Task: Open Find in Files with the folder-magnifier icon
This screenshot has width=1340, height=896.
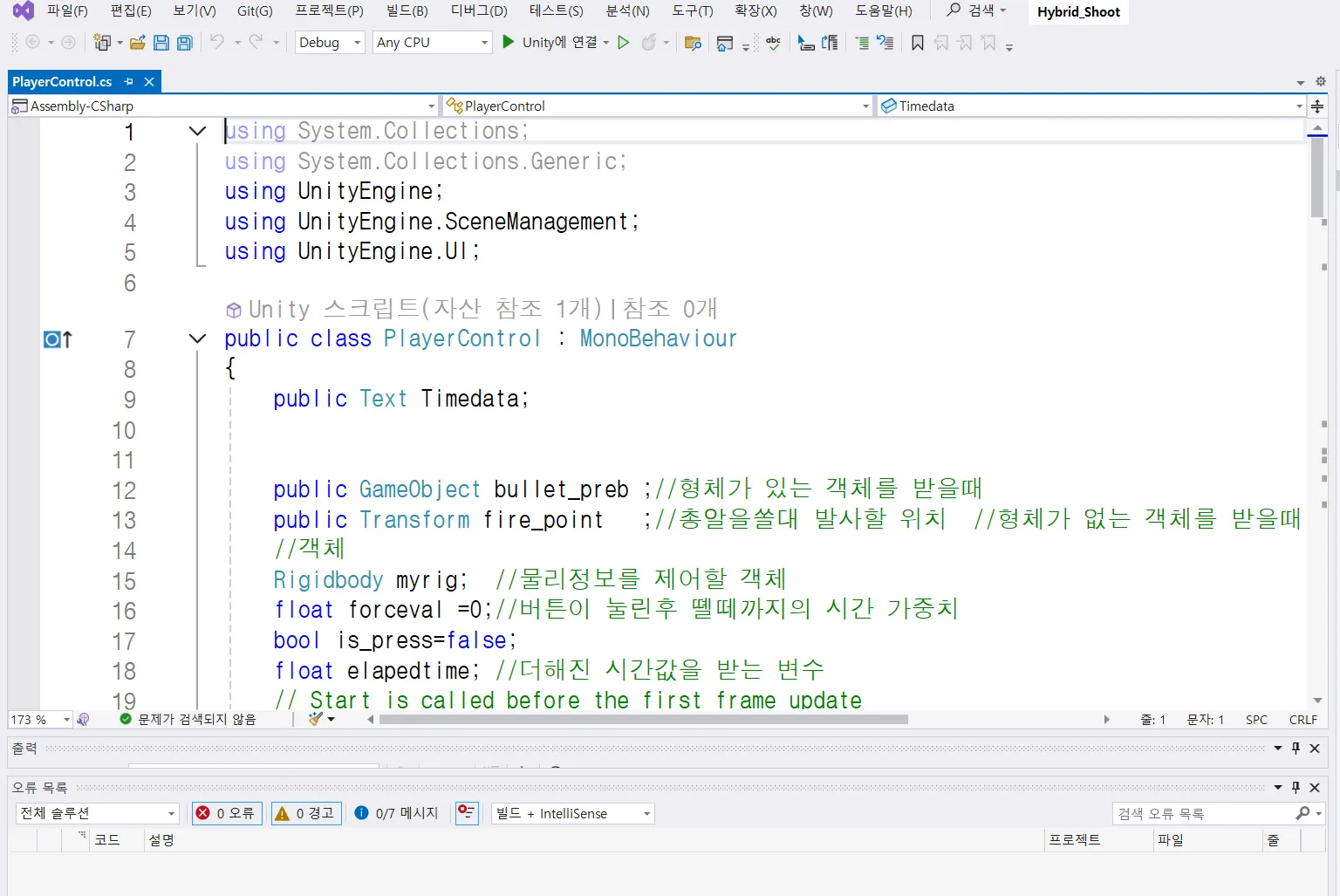Action: click(x=692, y=42)
